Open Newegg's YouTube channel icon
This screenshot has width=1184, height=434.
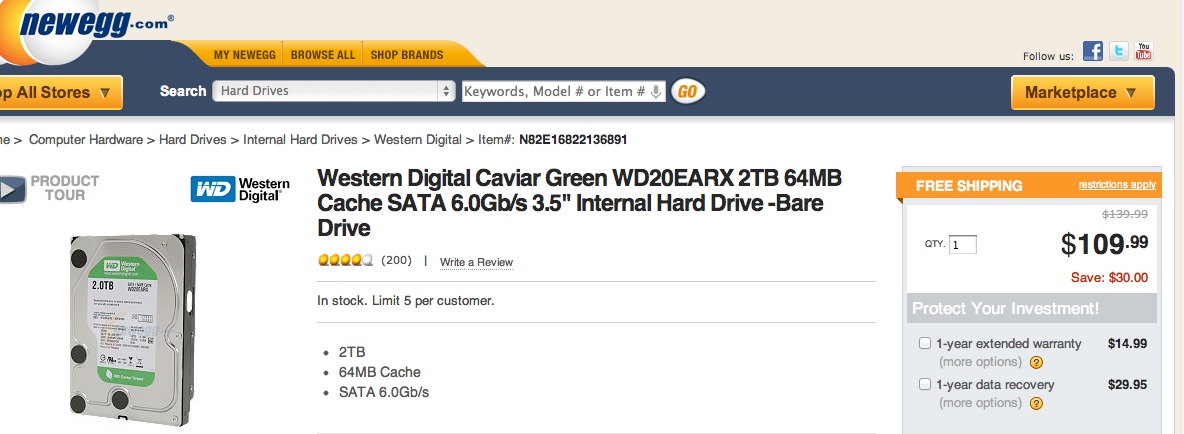pos(1144,51)
